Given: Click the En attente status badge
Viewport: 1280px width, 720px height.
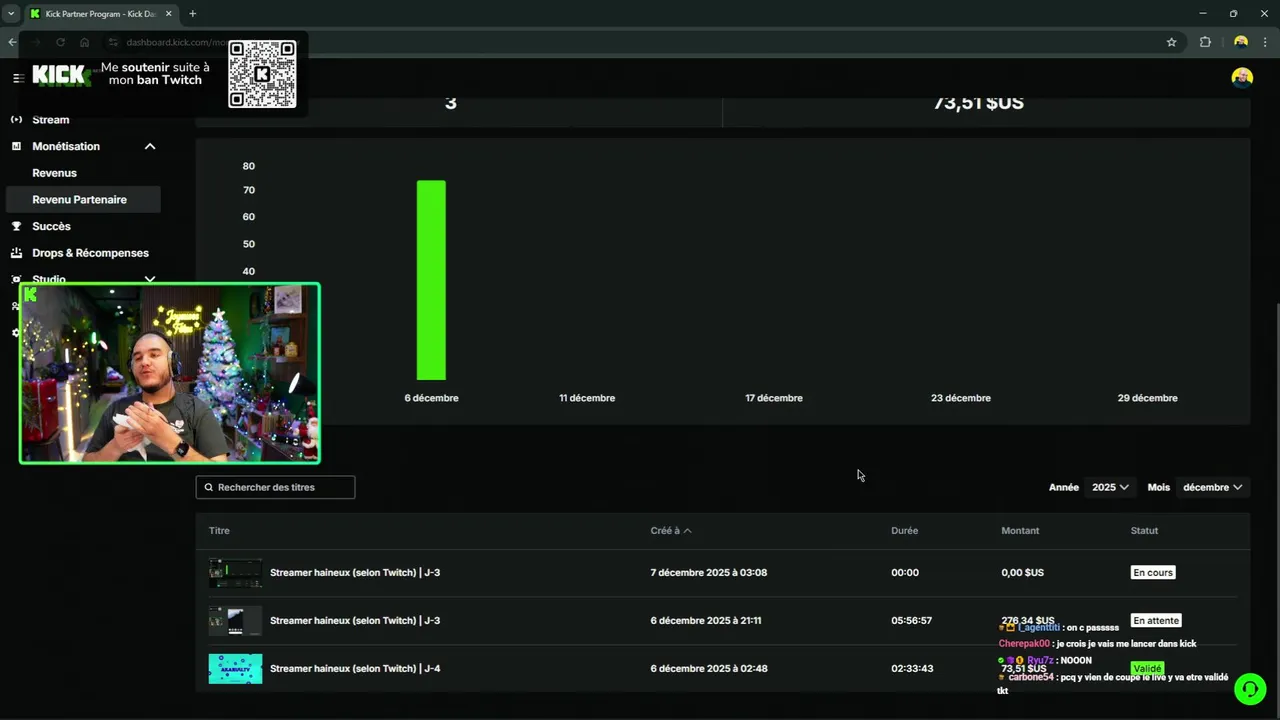Looking at the screenshot, I should pyautogui.click(x=1156, y=621).
